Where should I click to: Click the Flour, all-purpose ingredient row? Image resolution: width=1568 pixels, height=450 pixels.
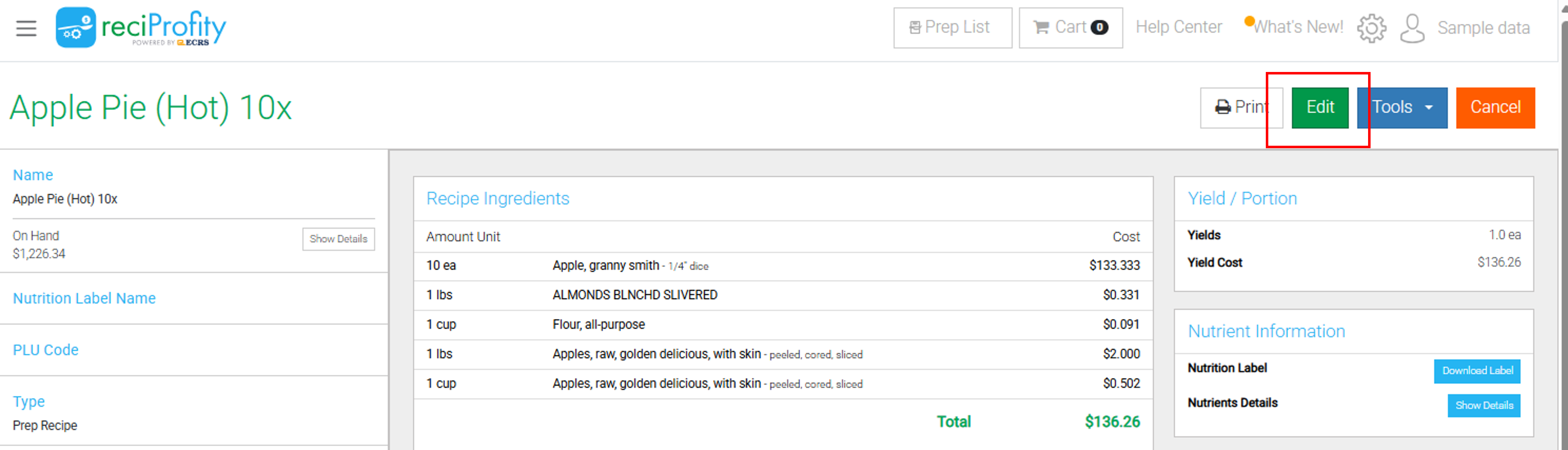click(783, 325)
